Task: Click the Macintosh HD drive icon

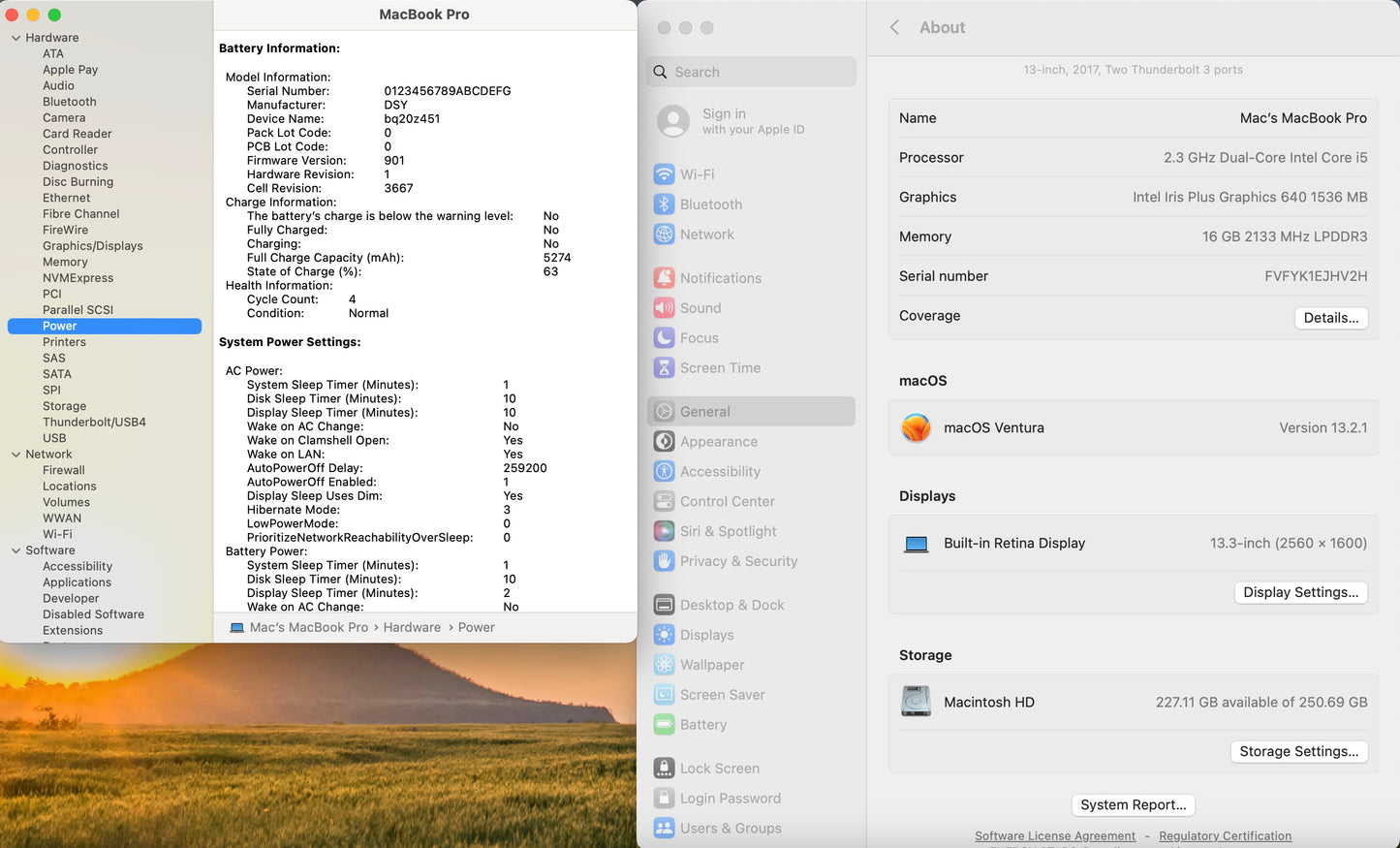Action: point(916,702)
